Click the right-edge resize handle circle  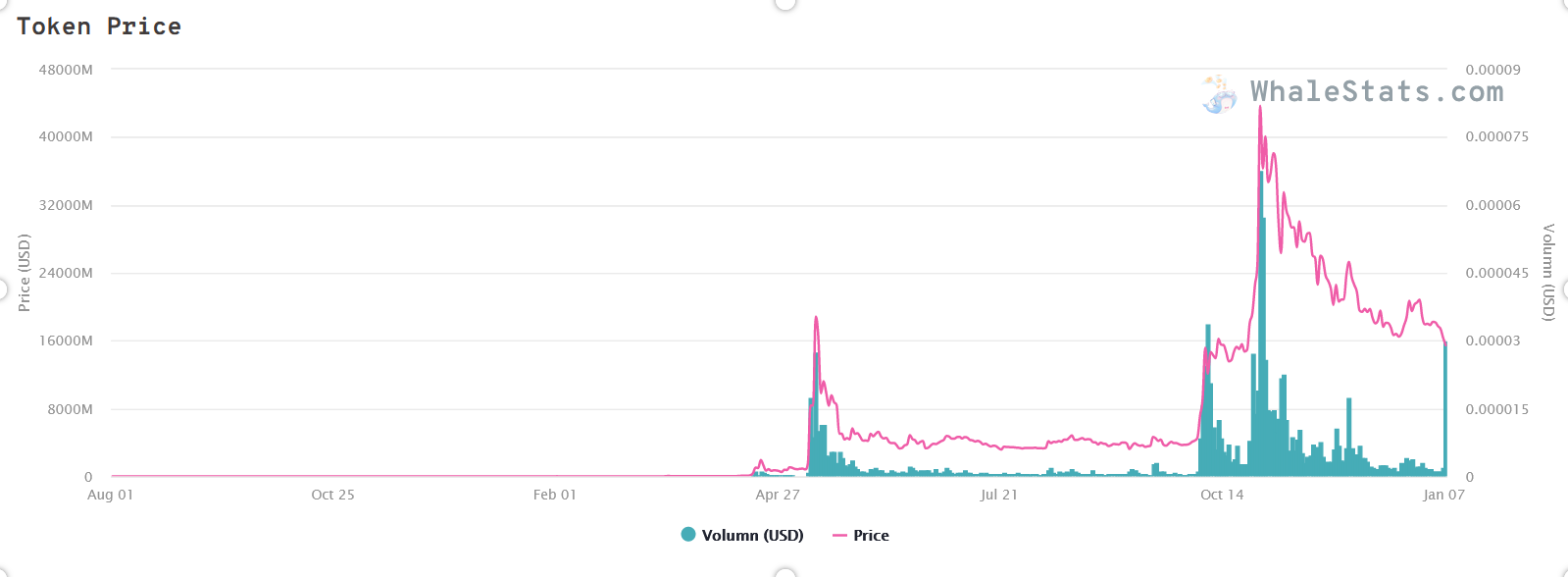[x=1565, y=289]
